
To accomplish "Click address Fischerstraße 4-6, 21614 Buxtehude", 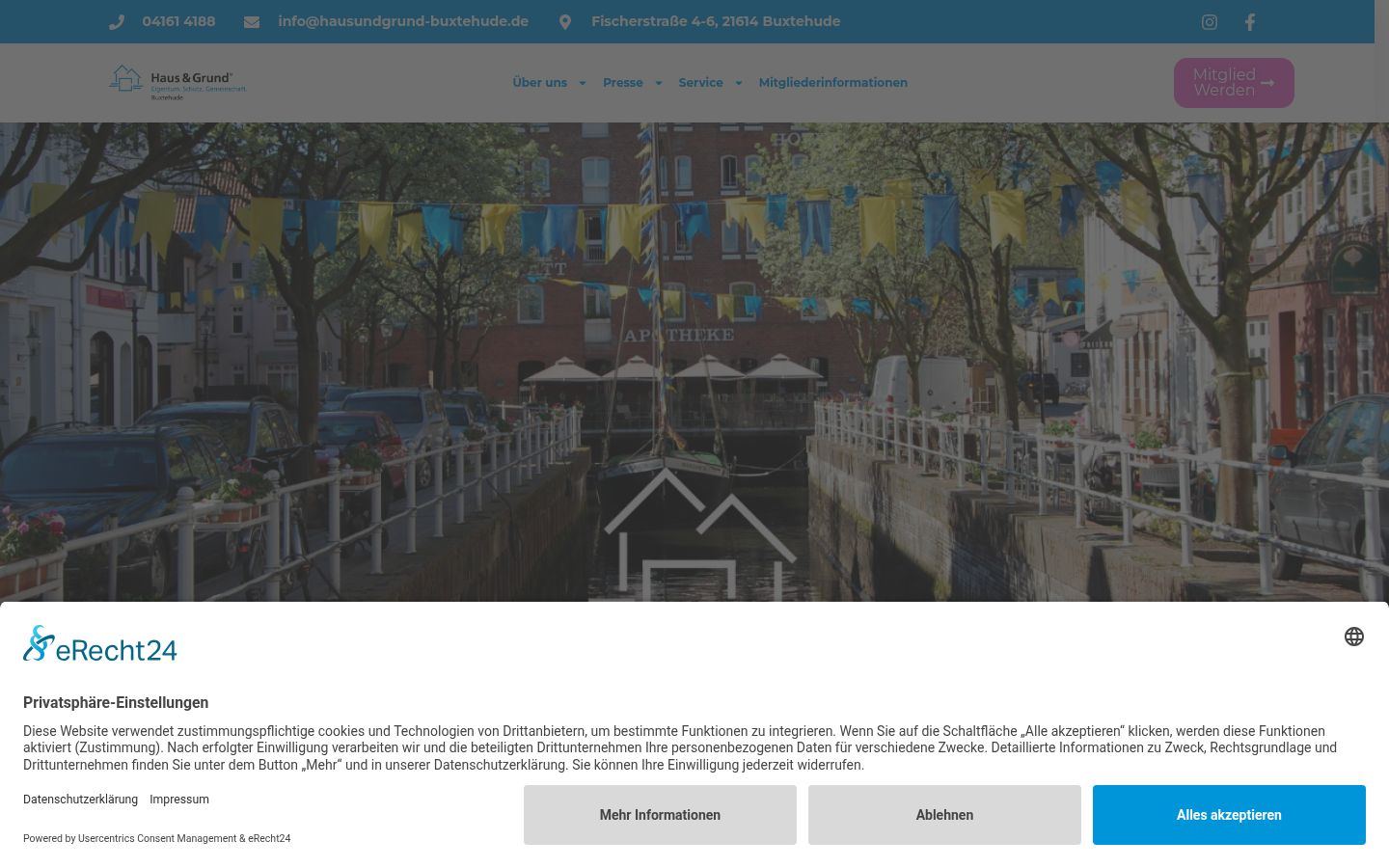I will tap(716, 21).
